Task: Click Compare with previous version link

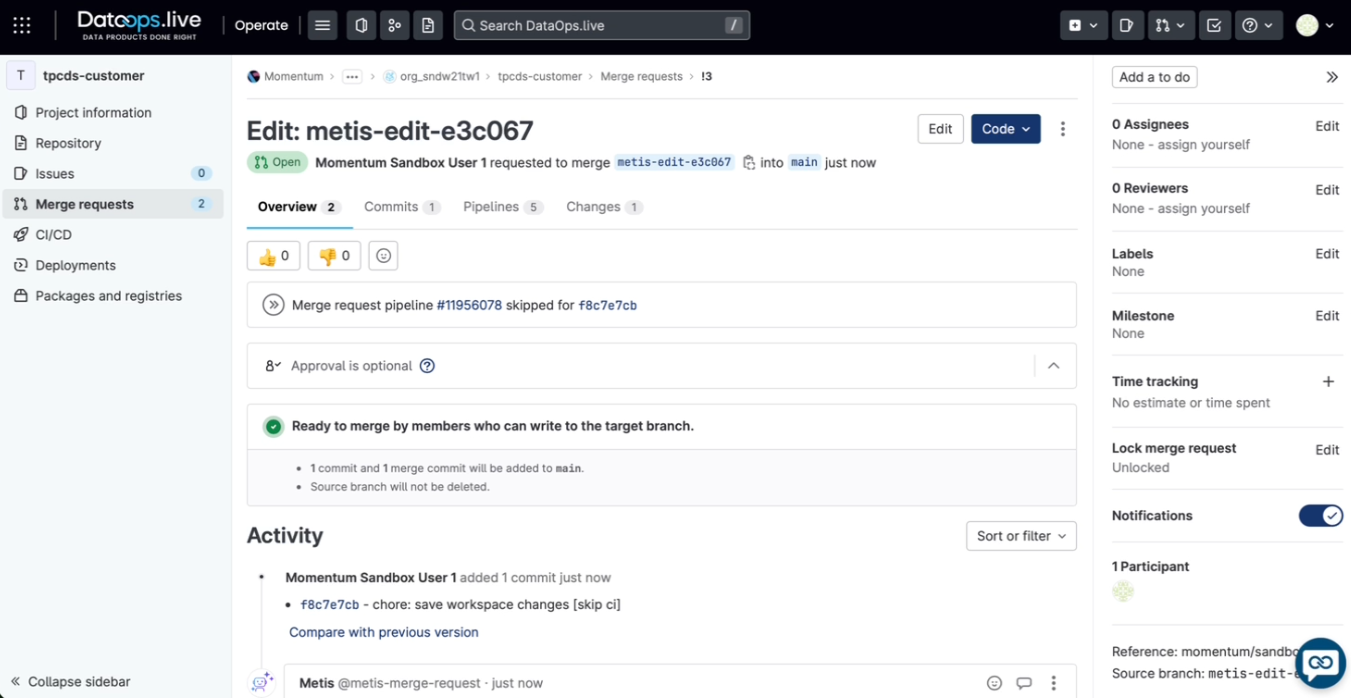Action: click(384, 632)
